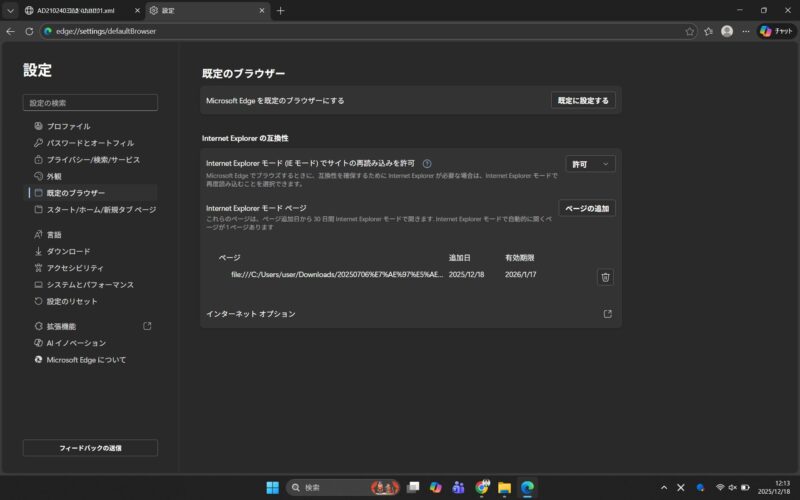Screen dimensions: 800x500
Task: Delete the IE mode page entry with trash icon
Action: tap(605, 277)
